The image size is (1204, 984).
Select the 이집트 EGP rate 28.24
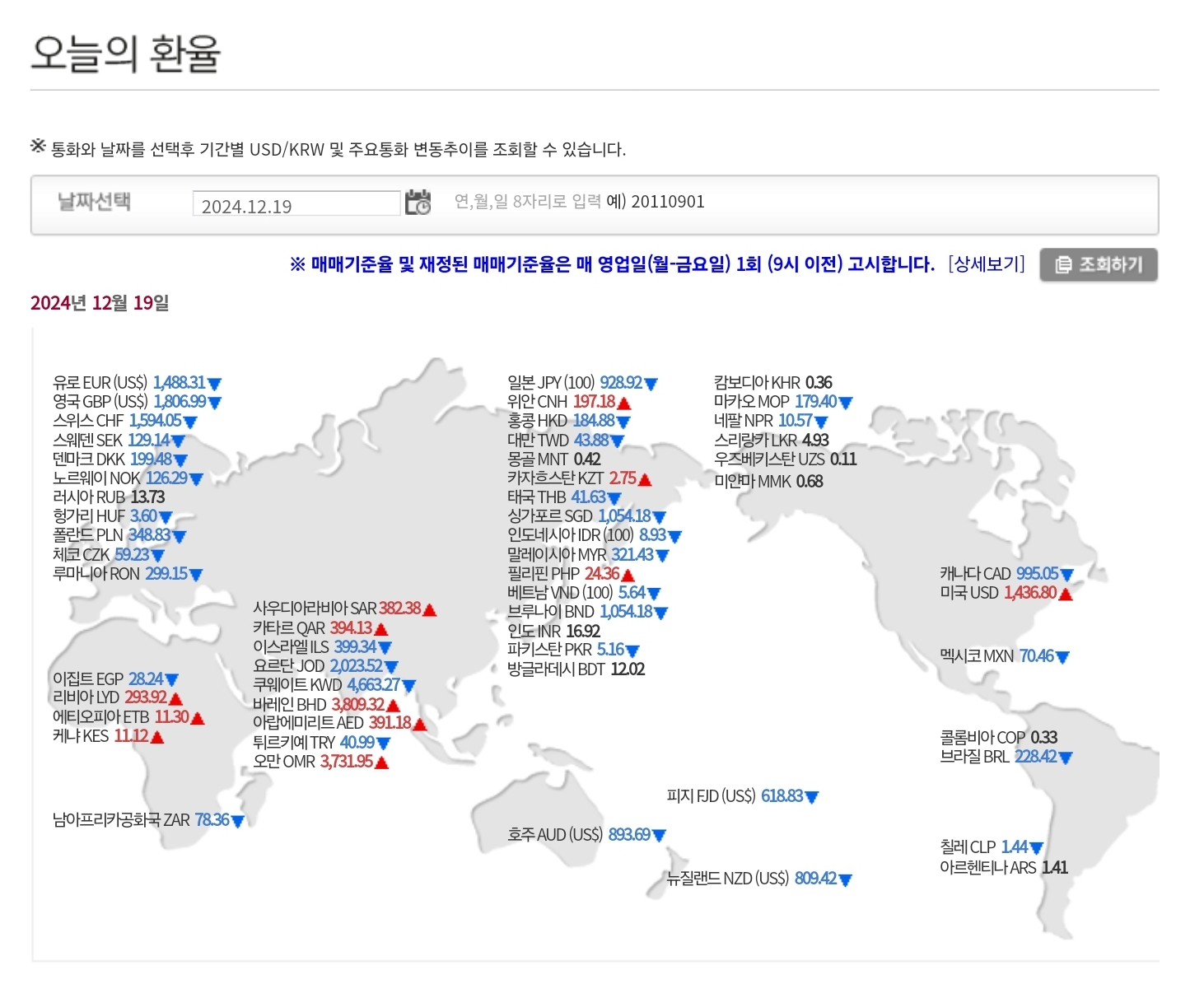coord(146,679)
